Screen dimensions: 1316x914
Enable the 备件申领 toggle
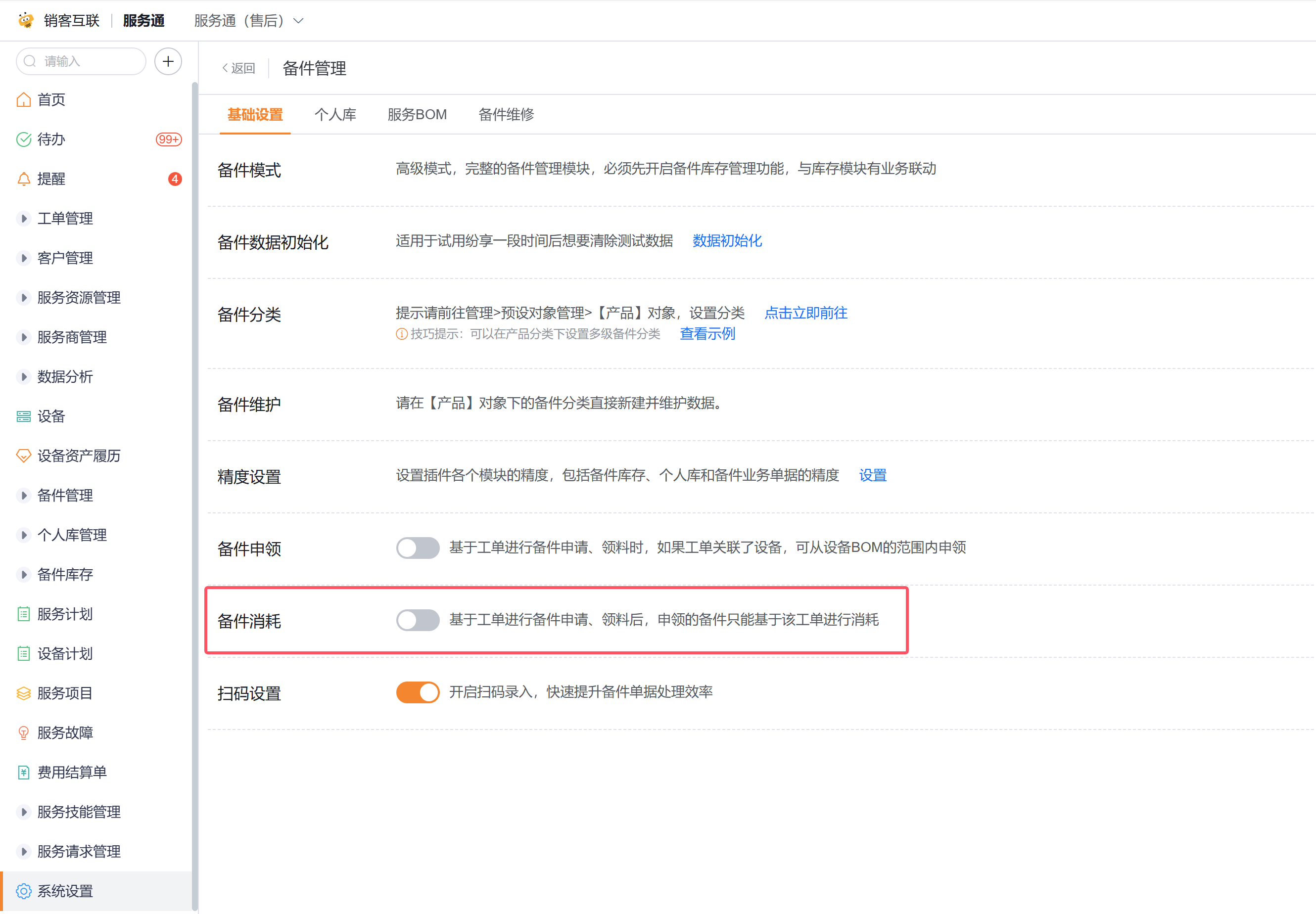click(x=418, y=548)
